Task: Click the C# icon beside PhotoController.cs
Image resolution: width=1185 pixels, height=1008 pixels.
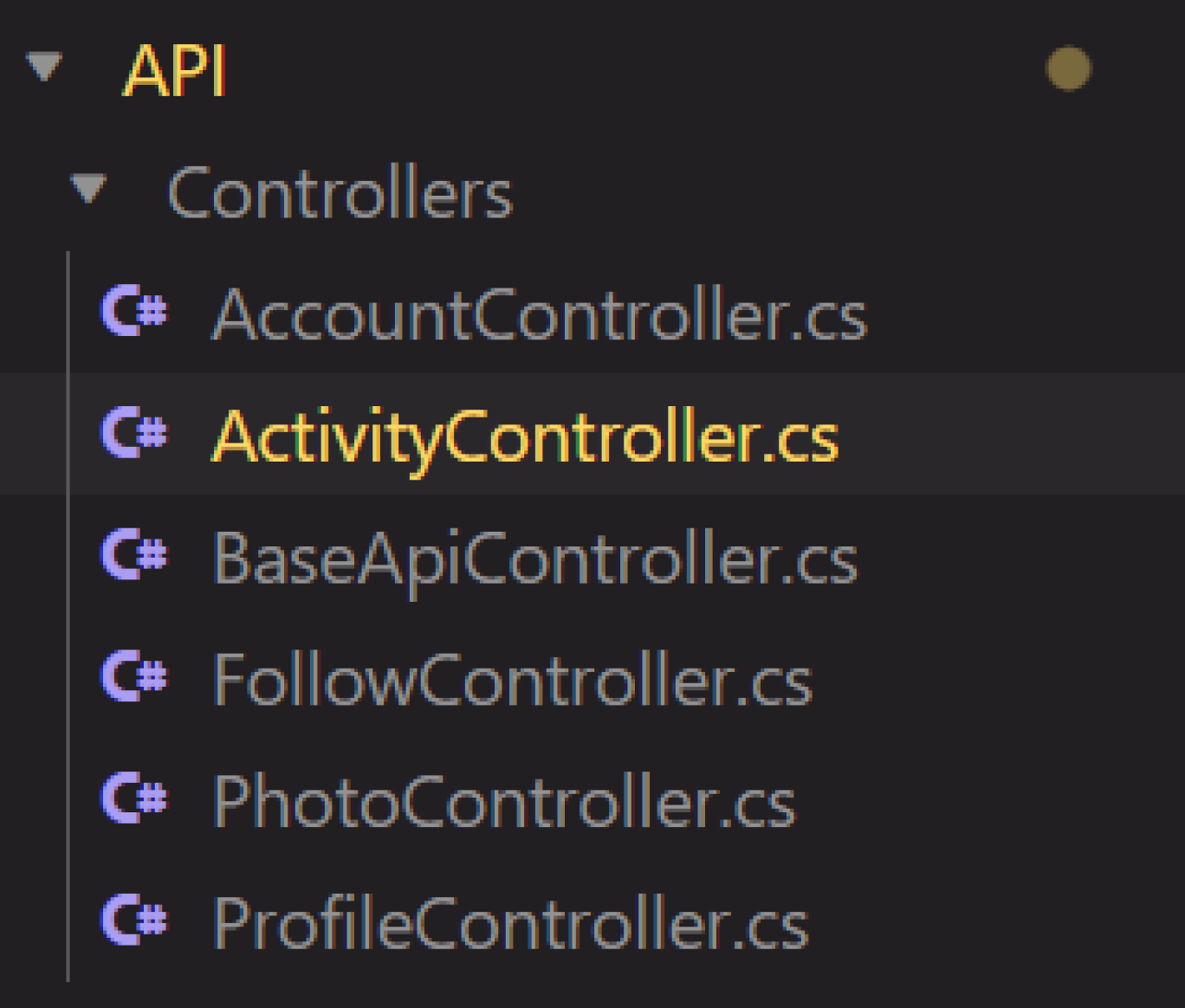Action: coord(134,798)
